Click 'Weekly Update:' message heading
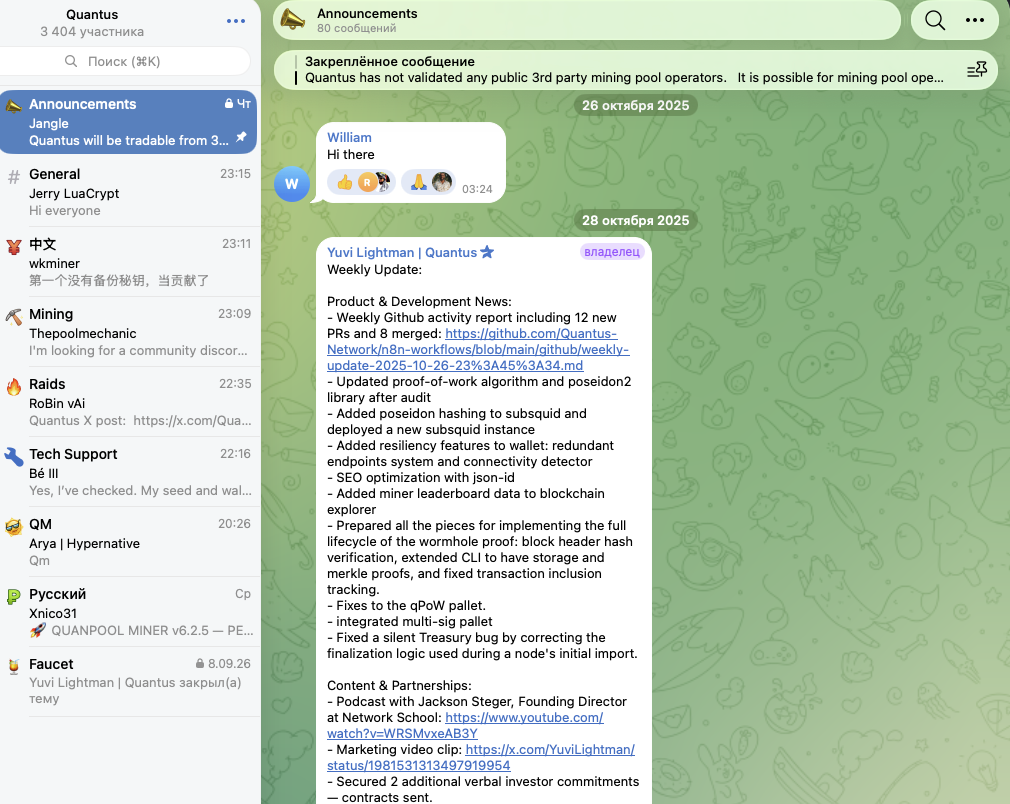Screen dimensions: 1010x804 374,269
